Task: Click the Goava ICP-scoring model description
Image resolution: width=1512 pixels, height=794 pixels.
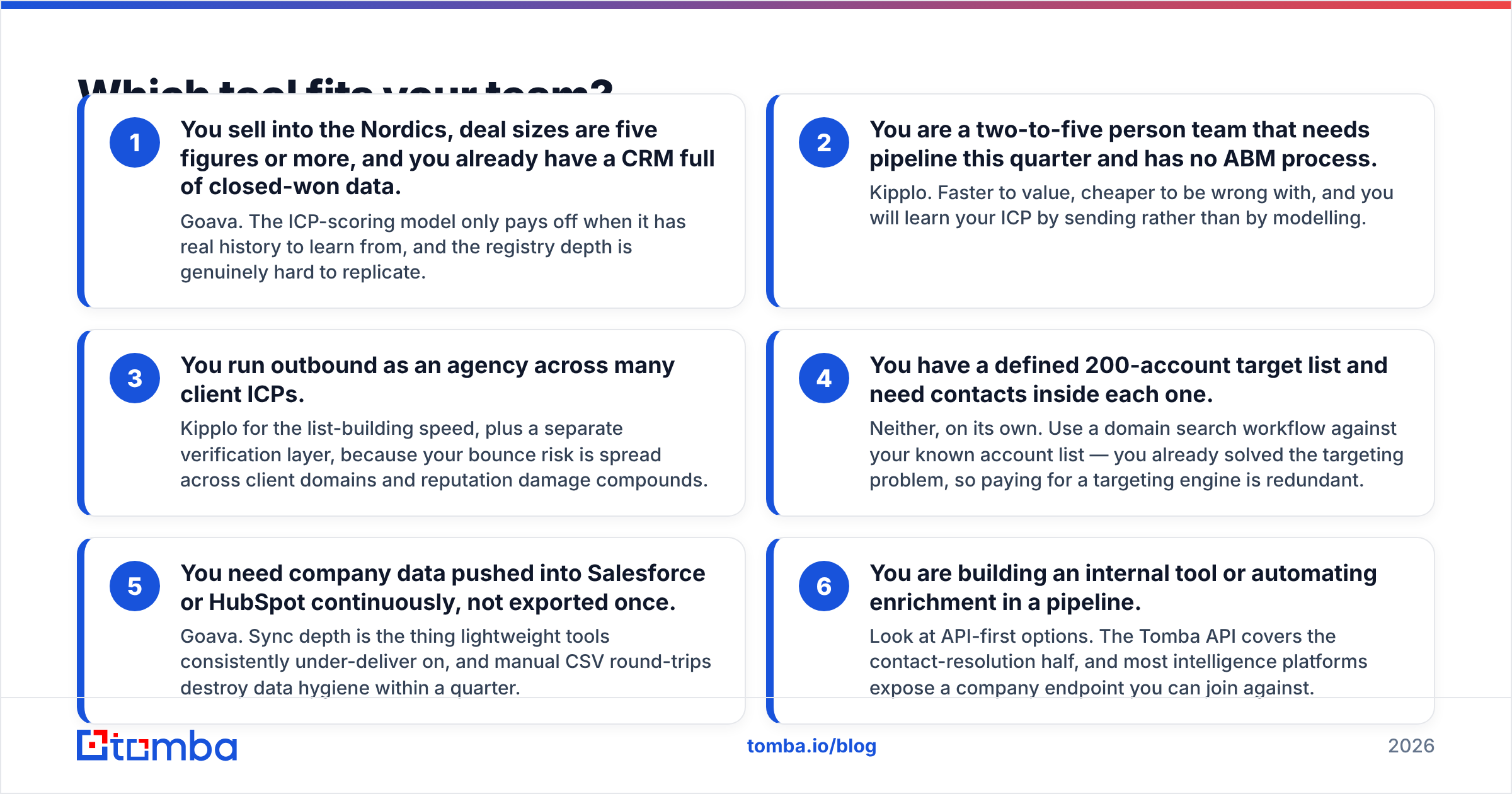Action: (433, 247)
